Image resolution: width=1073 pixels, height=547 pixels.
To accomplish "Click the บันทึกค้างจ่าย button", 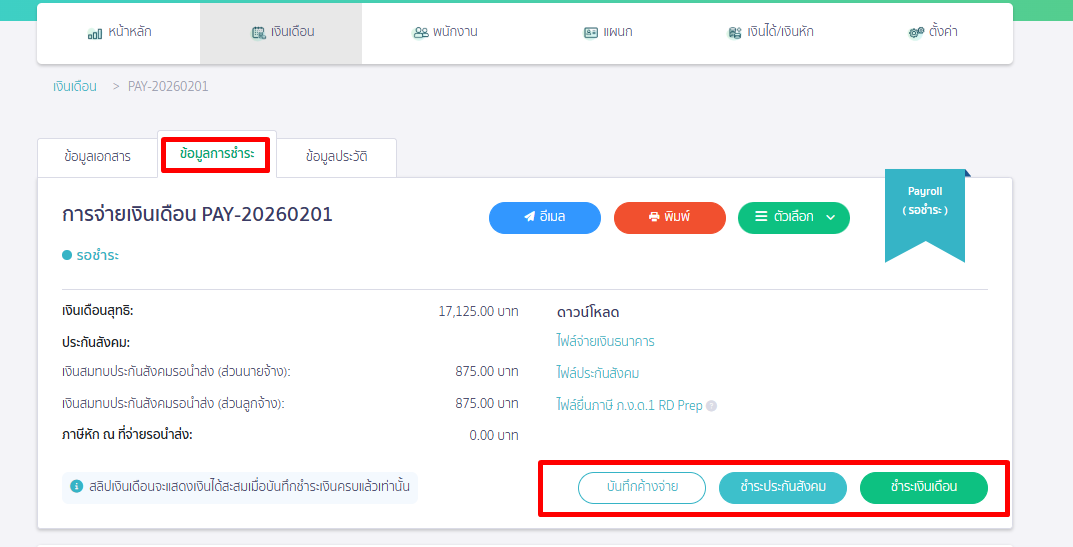I will point(642,488).
